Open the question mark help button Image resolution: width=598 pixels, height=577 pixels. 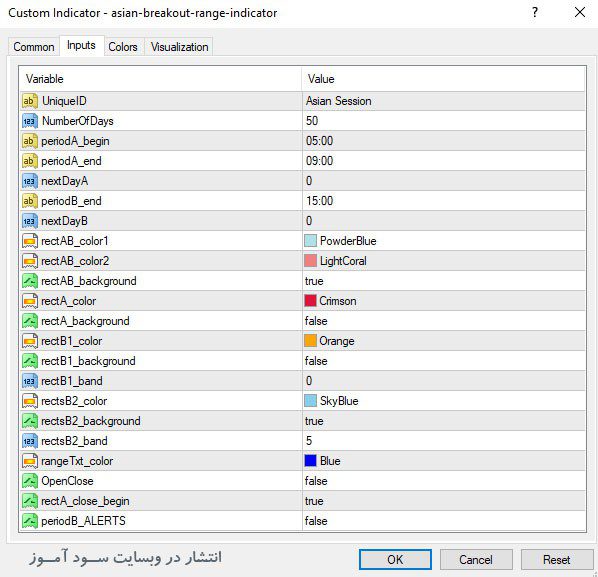(x=535, y=13)
